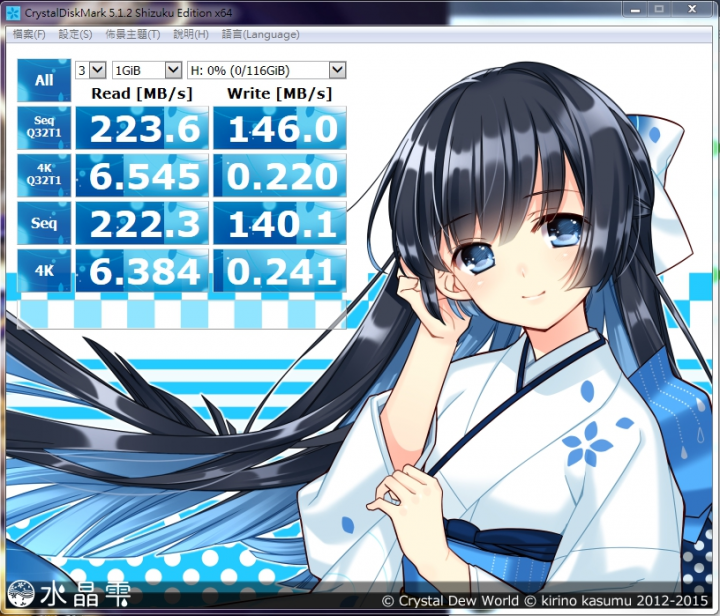Click the 4K read result 6.384
This screenshot has height=616, width=720.
click(x=142, y=271)
